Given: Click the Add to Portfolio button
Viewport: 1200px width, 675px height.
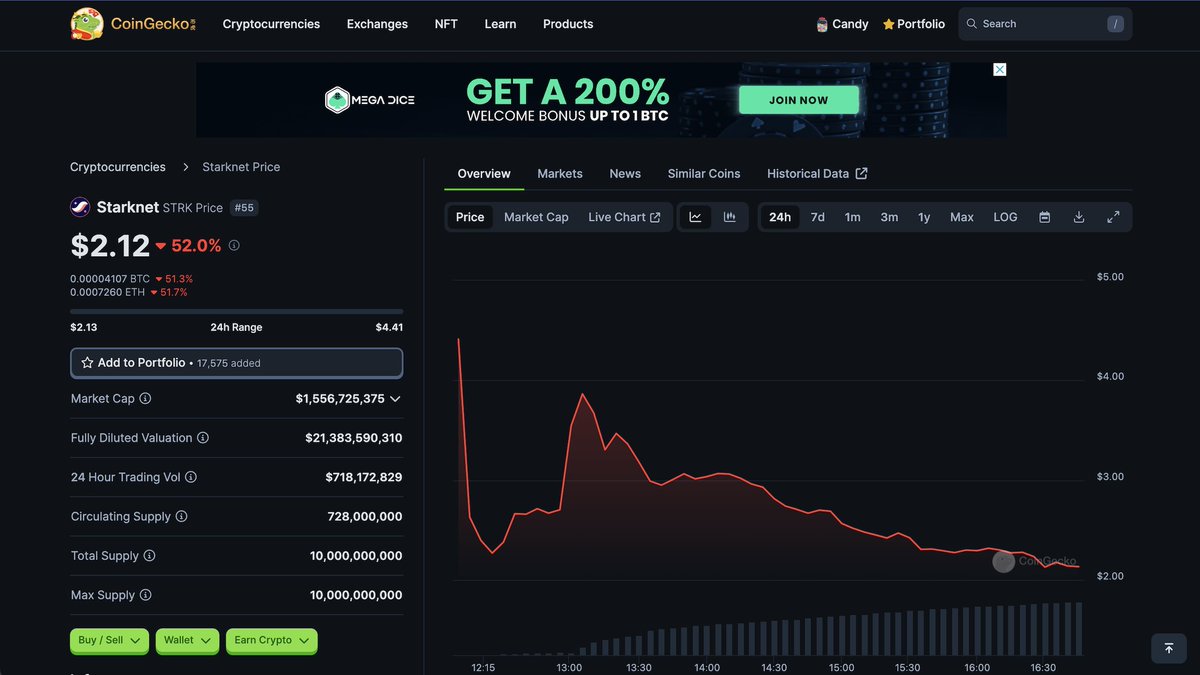Looking at the screenshot, I should click(x=237, y=363).
